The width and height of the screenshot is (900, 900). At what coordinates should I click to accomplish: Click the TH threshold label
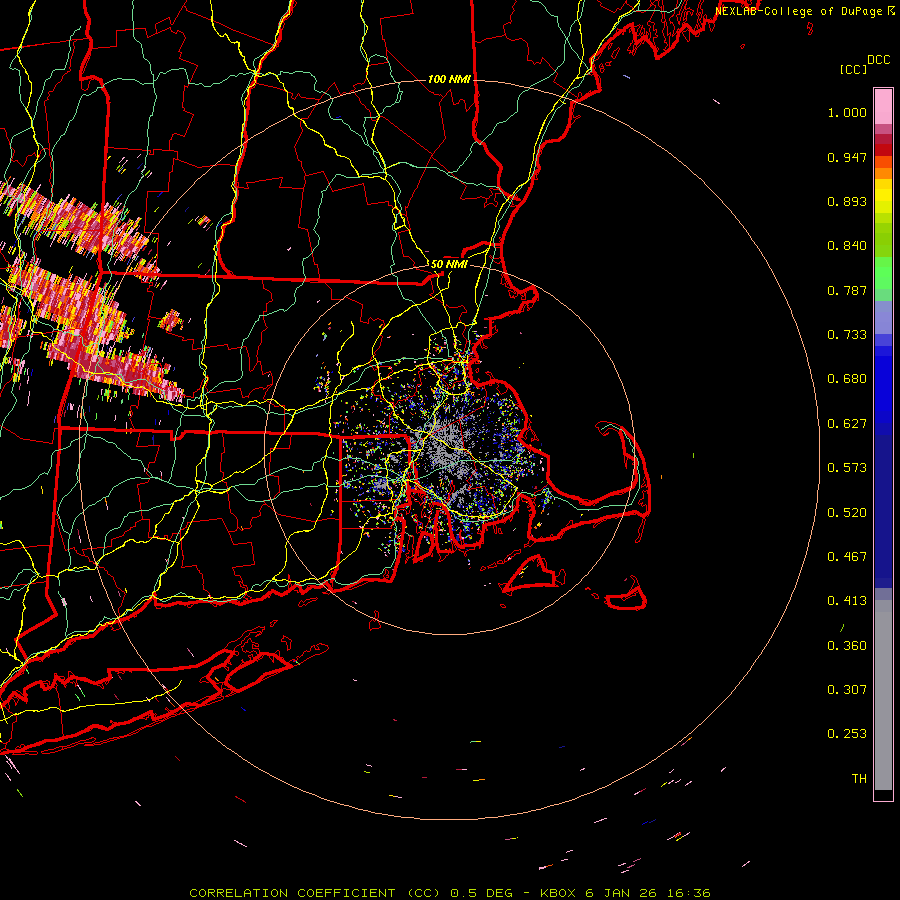(x=859, y=779)
